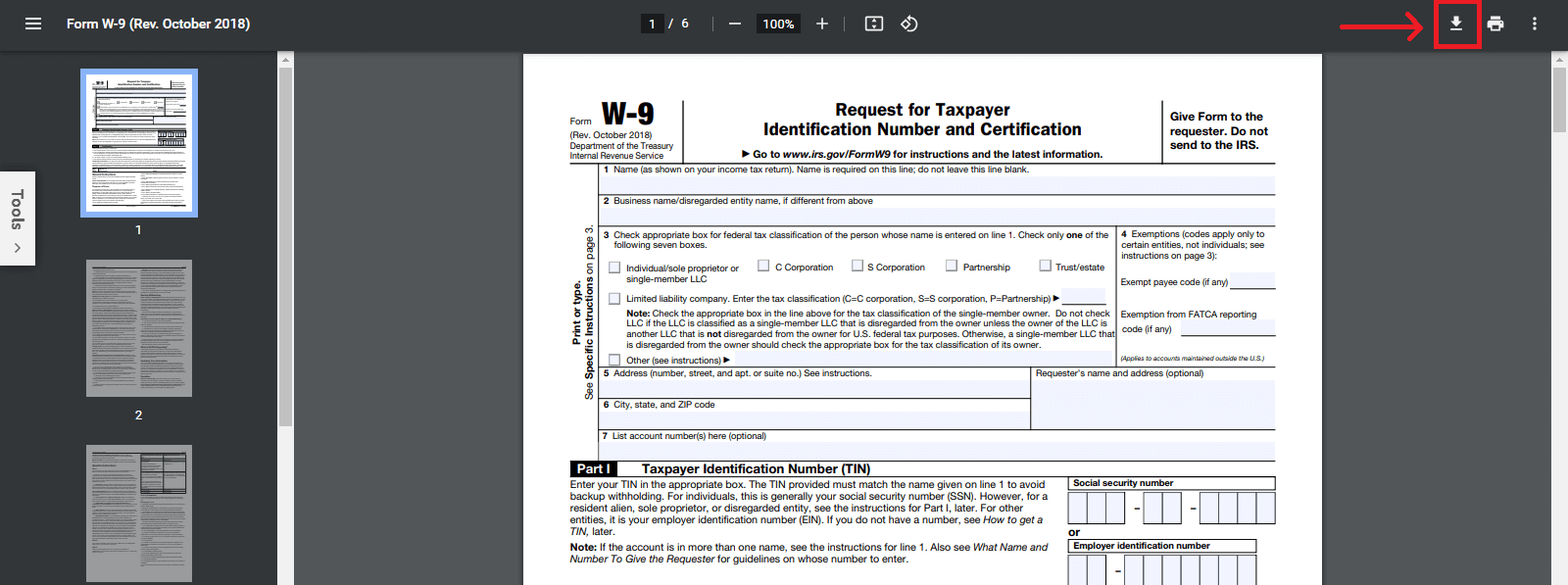This screenshot has height=585, width=1568.
Task: Click the zoom in plus icon
Action: pyautogui.click(x=822, y=24)
